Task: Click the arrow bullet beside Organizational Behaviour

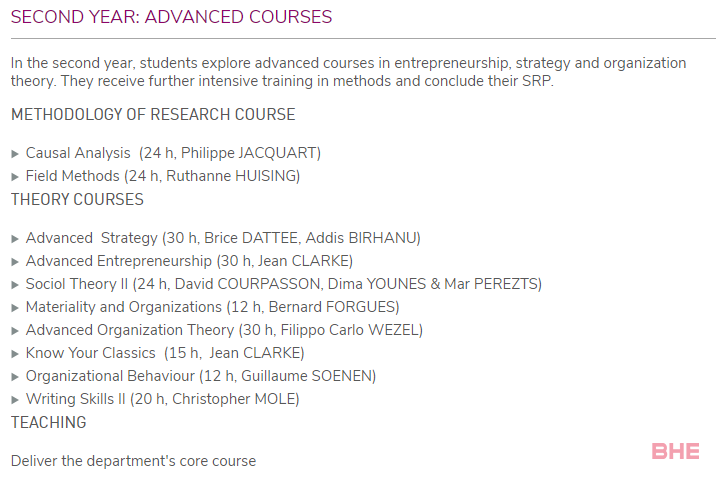Action: (x=15, y=377)
